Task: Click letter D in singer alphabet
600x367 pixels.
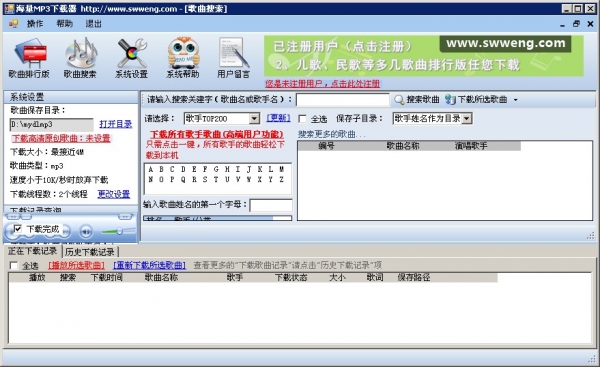Action: click(x=183, y=169)
